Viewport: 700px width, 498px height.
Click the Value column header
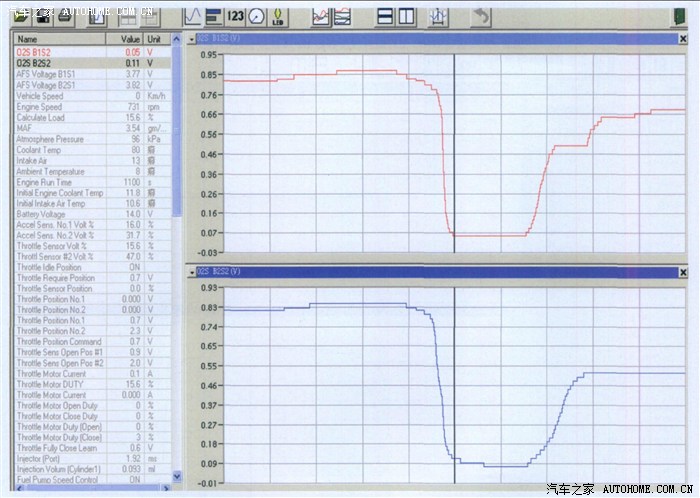[x=123, y=39]
